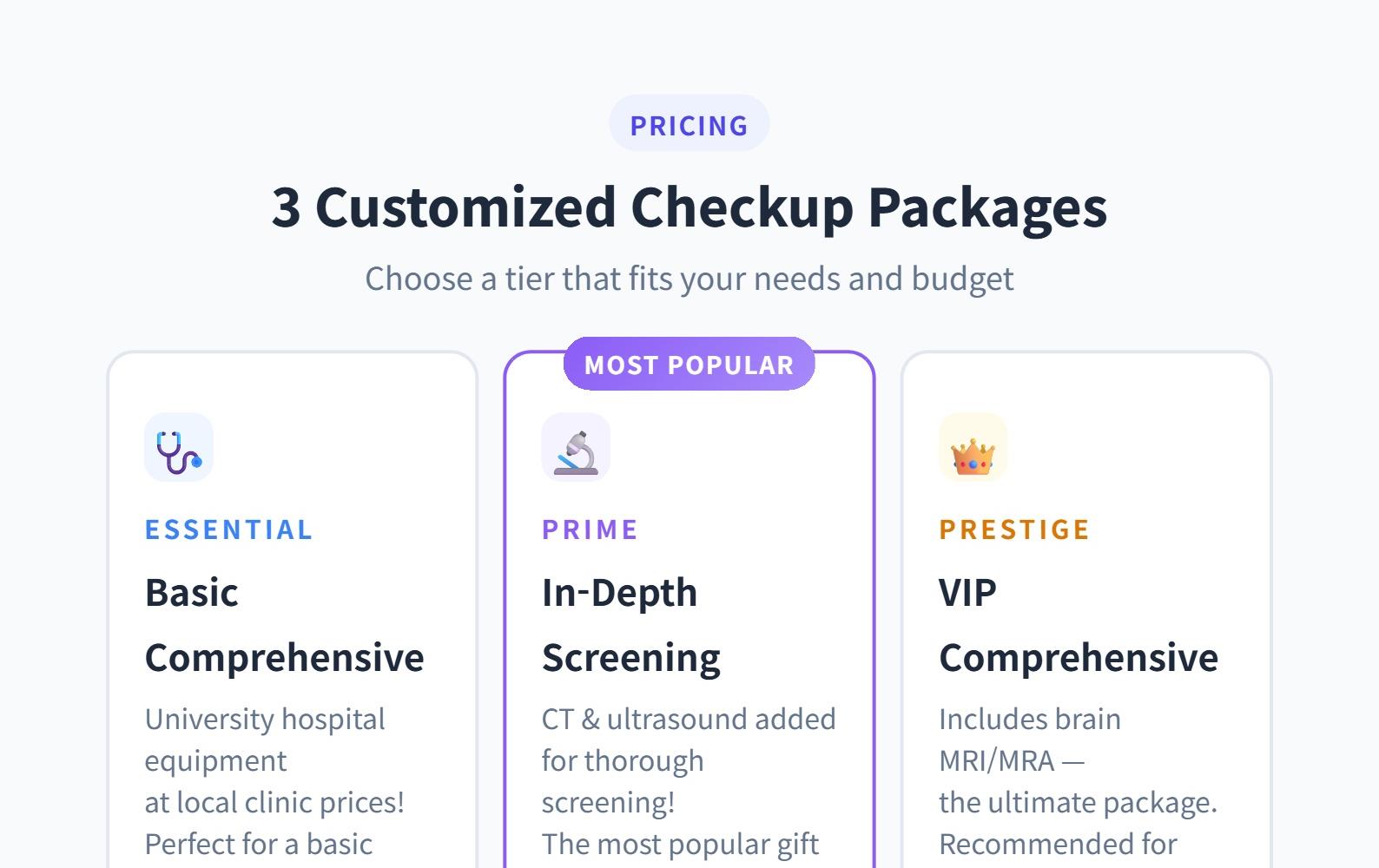The image size is (1379, 868).
Task: Click the "Choose a tier" subtitle text
Action: tap(689, 279)
